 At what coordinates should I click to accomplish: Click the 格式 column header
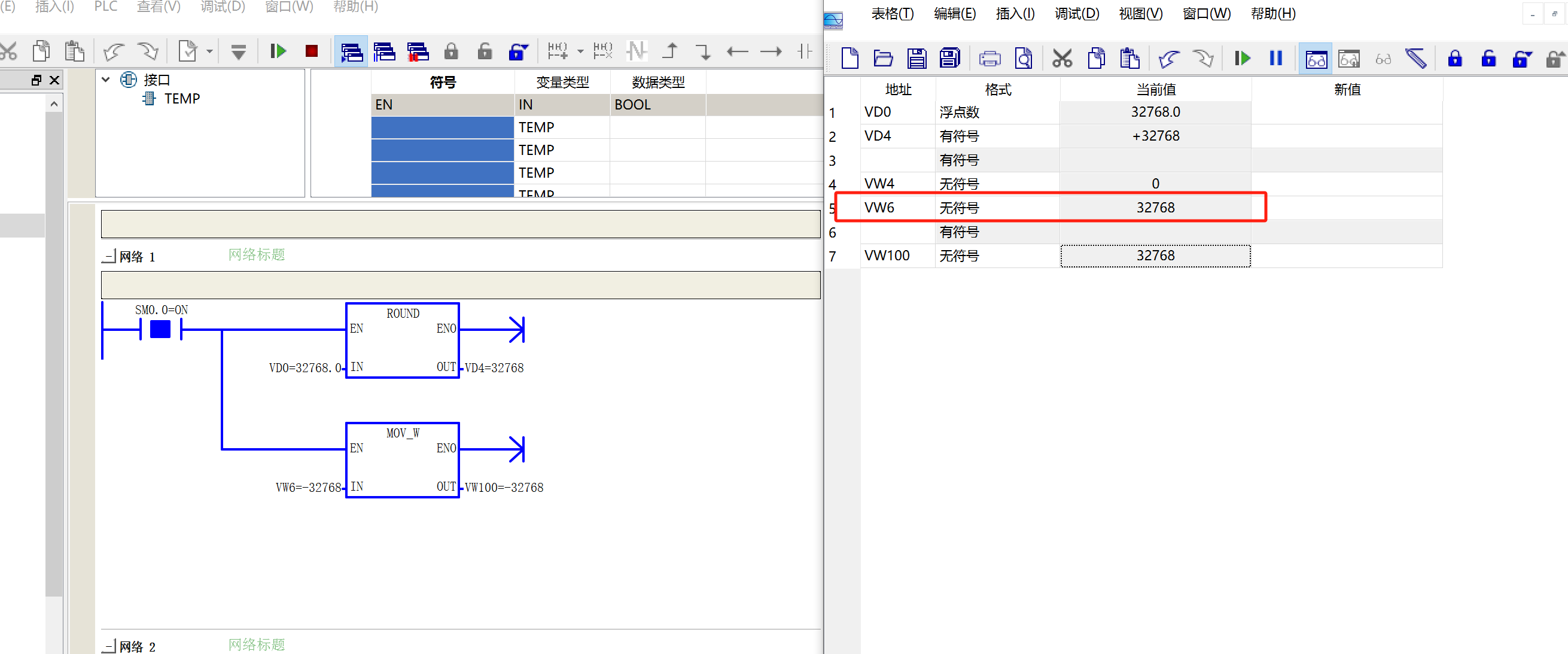pyautogui.click(x=998, y=90)
